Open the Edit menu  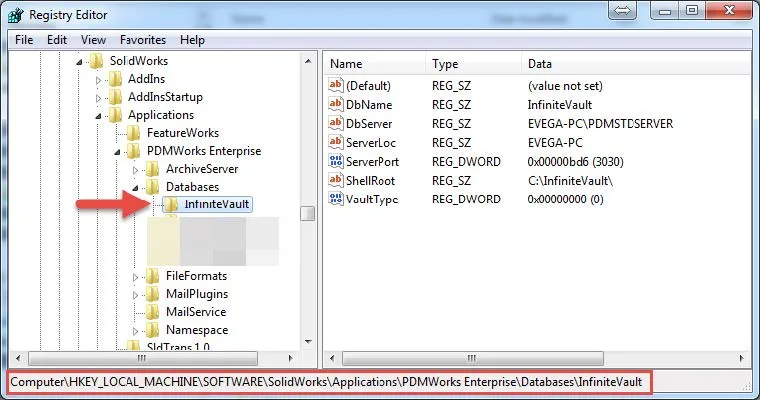57,40
